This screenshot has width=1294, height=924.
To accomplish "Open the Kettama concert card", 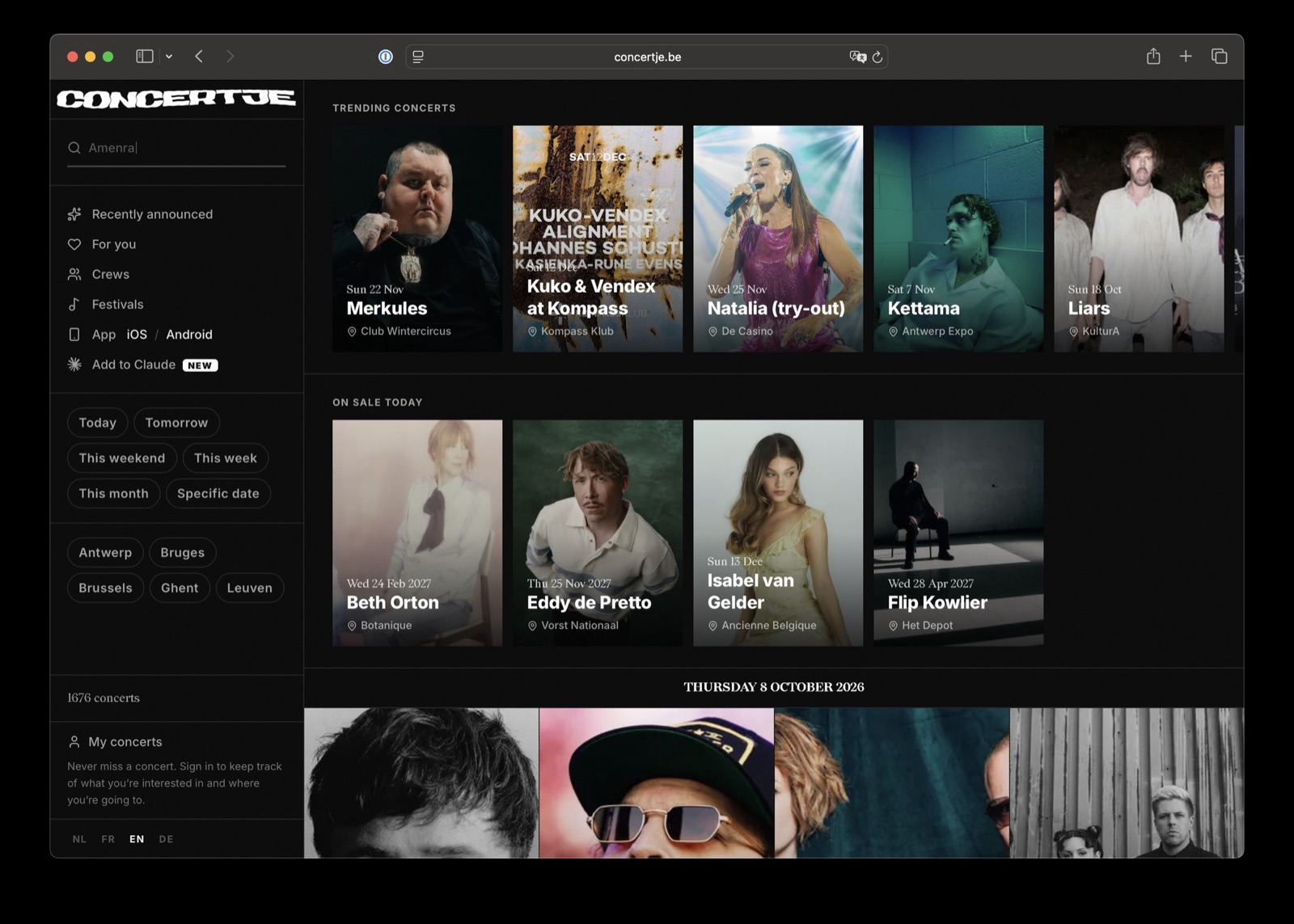I will pos(958,238).
